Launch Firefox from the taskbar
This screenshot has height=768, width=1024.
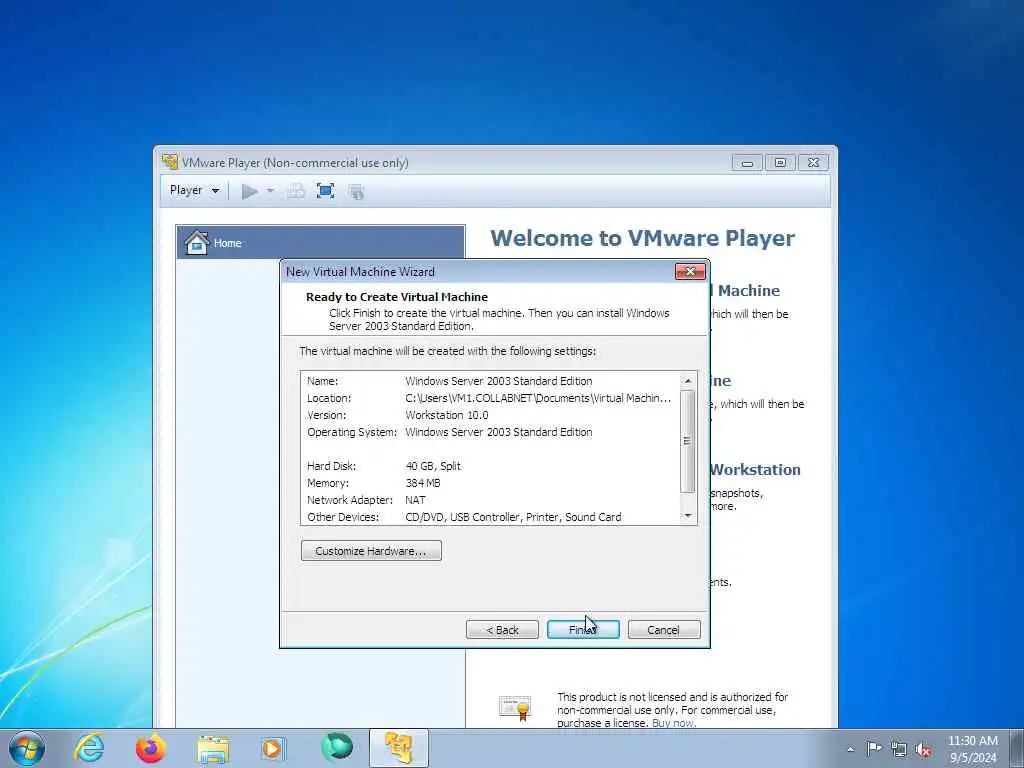click(151, 748)
